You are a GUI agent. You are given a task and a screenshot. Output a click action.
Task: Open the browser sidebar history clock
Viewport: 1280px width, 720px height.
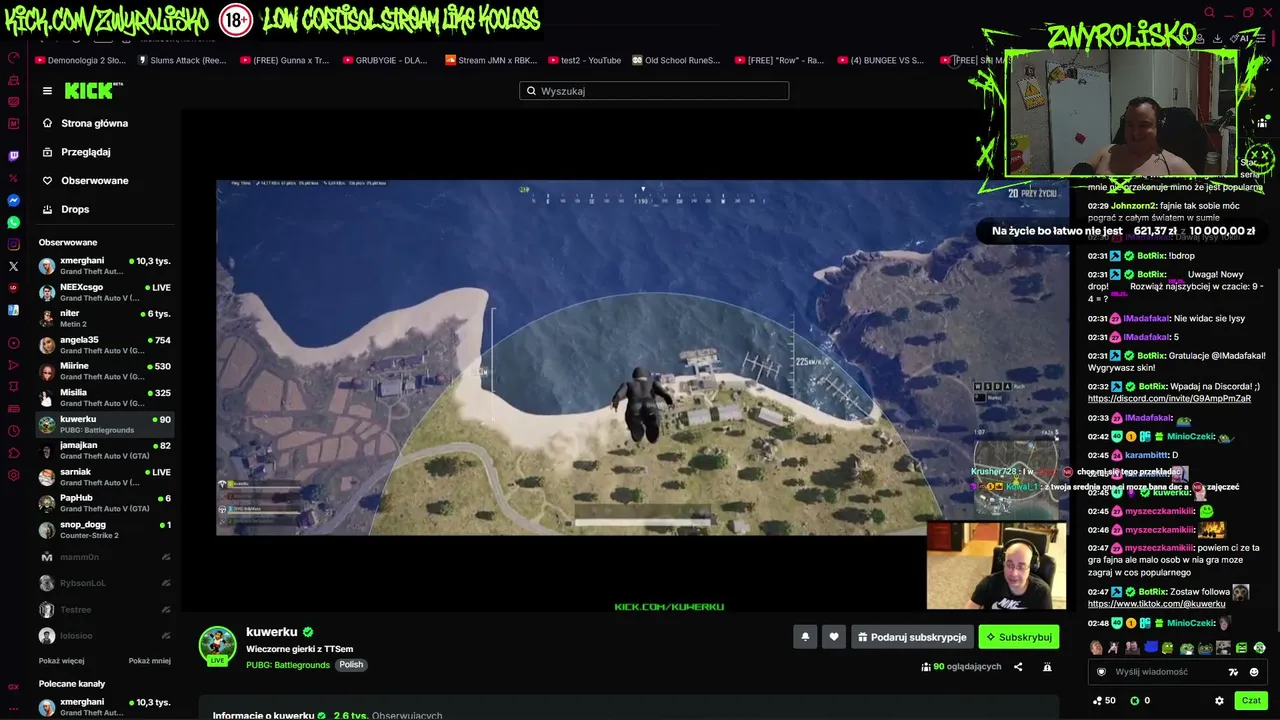(13, 431)
